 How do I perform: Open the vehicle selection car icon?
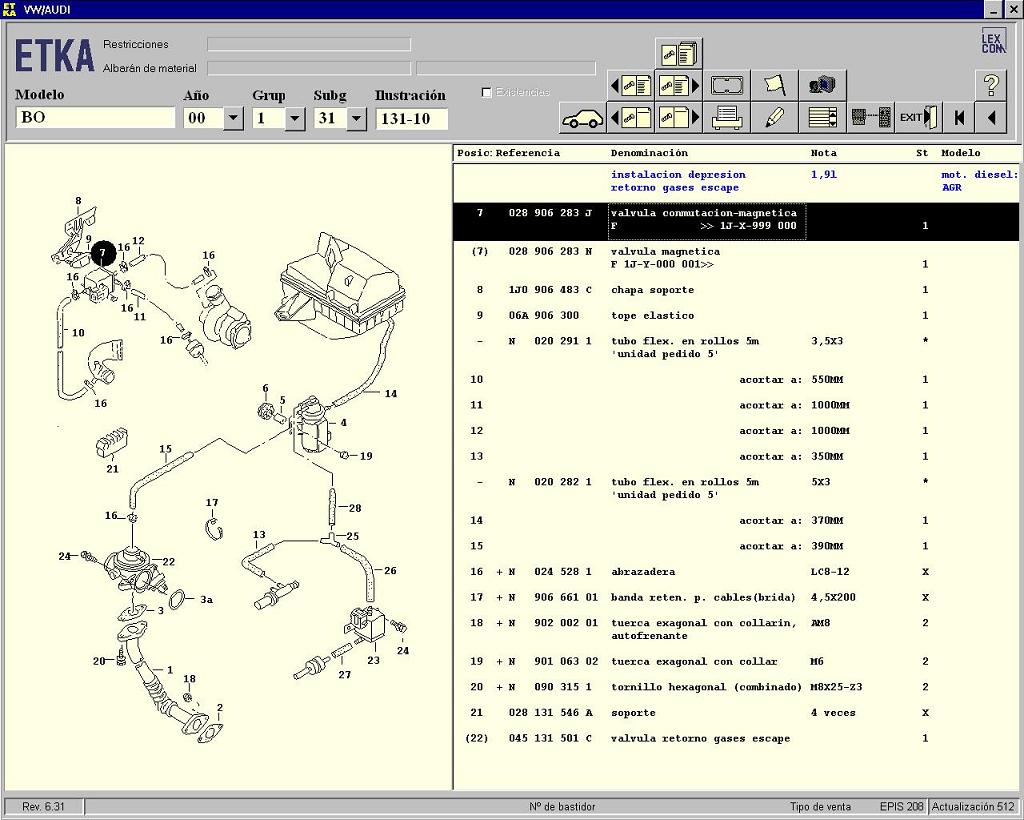tap(583, 118)
